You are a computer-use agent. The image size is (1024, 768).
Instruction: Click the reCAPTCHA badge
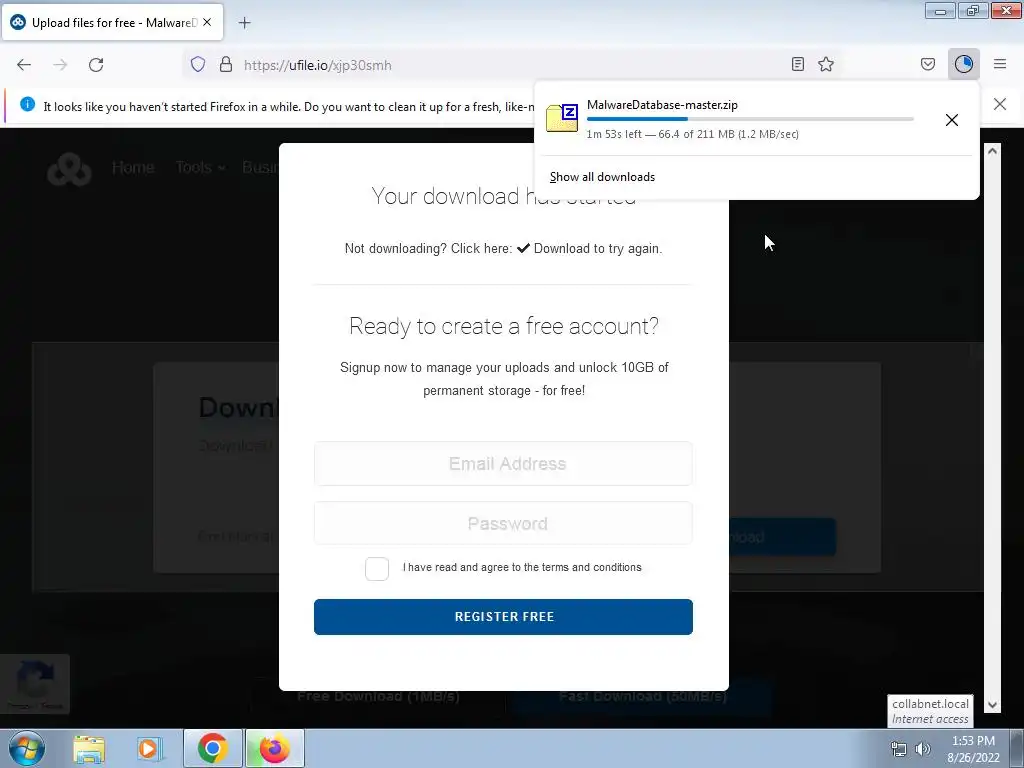(35, 684)
